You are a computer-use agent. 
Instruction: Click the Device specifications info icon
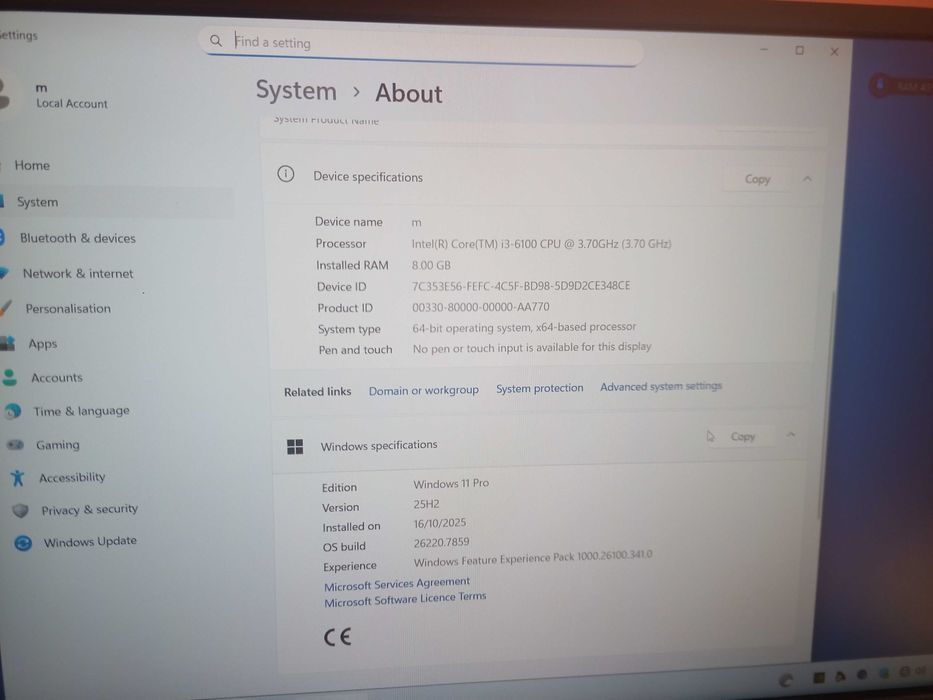point(286,174)
